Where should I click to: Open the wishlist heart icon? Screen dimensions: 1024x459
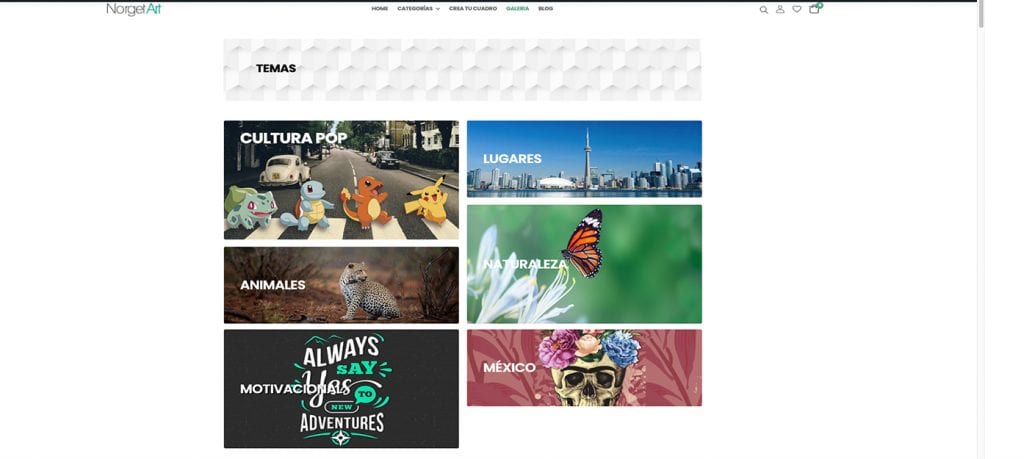(797, 9)
